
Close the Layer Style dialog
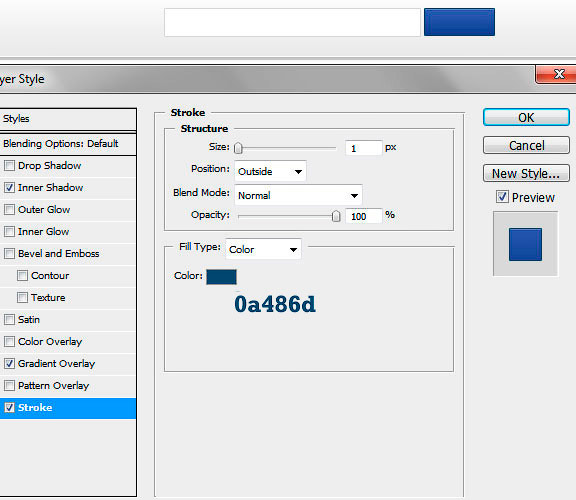click(557, 75)
